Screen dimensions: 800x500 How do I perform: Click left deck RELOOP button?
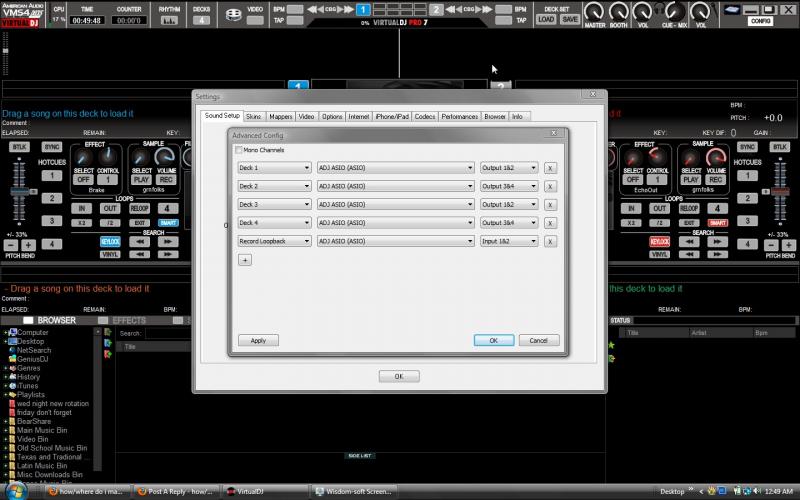[139, 208]
